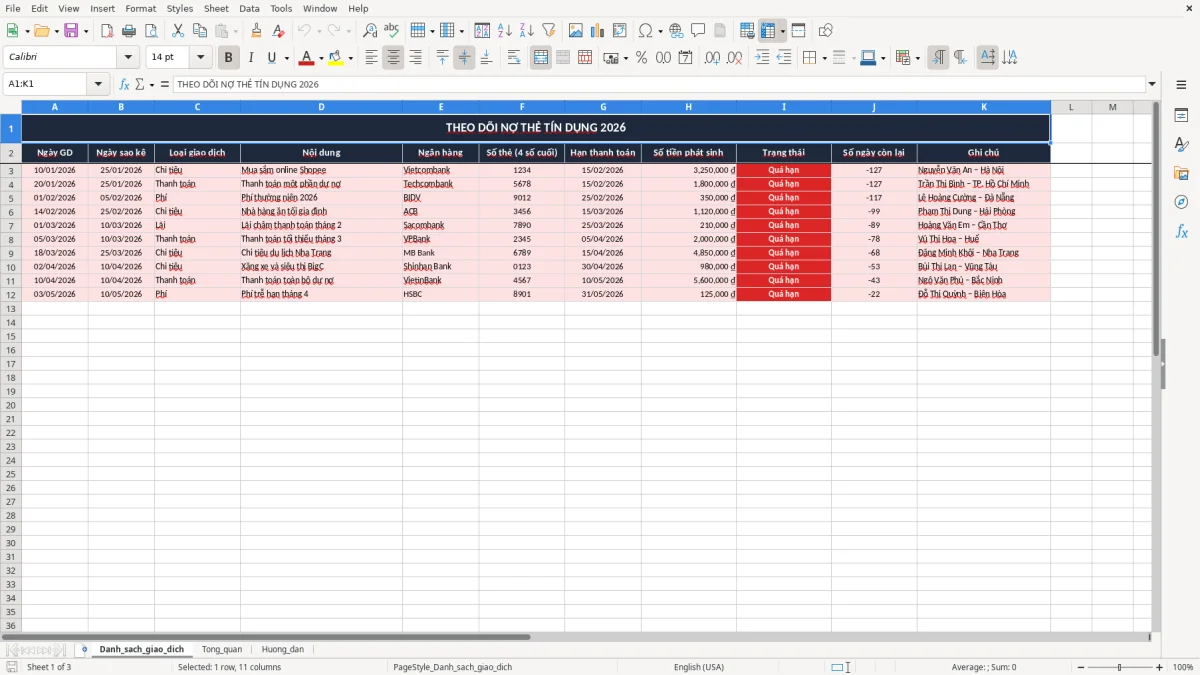This screenshot has width=1200, height=675.
Task: Insert draw shapes
Action: (x=826, y=31)
